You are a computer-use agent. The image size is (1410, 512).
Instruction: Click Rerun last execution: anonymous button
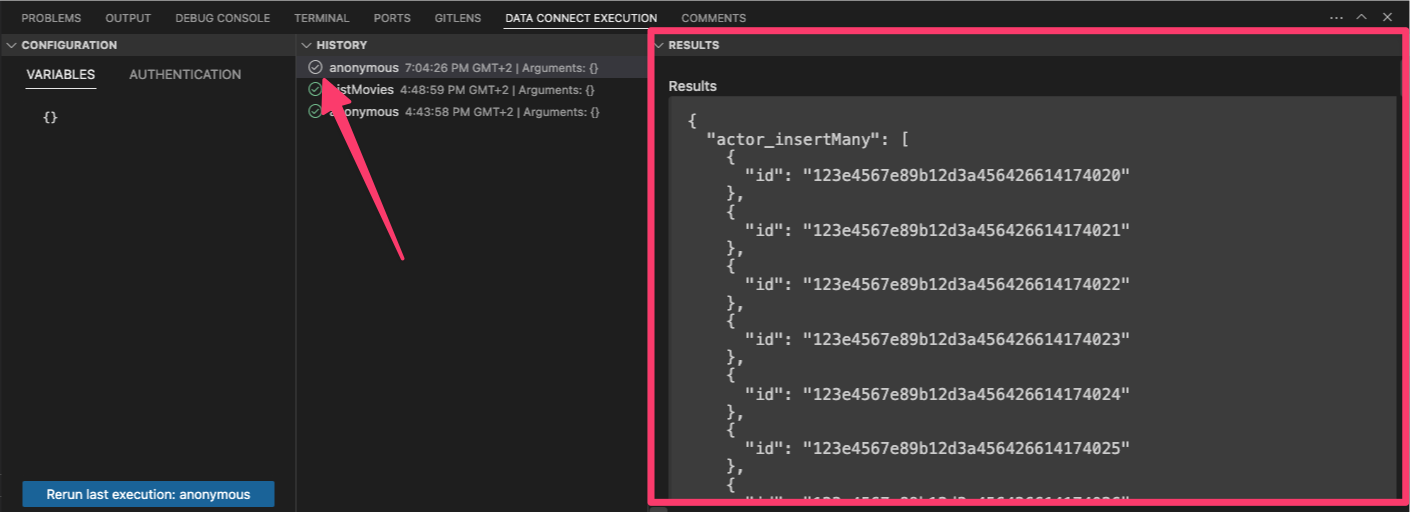148,495
